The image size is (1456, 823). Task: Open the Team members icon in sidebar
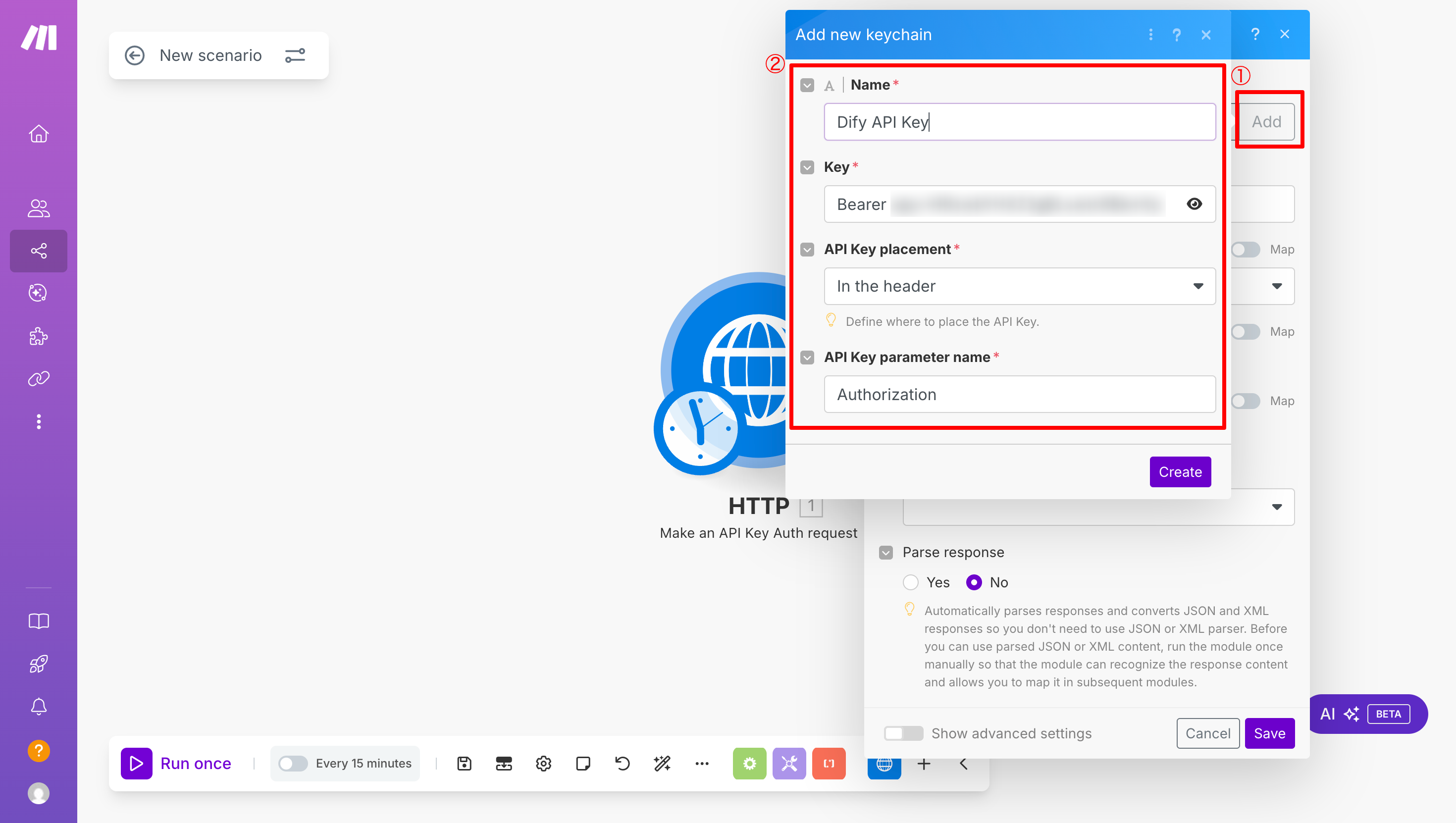pos(39,208)
